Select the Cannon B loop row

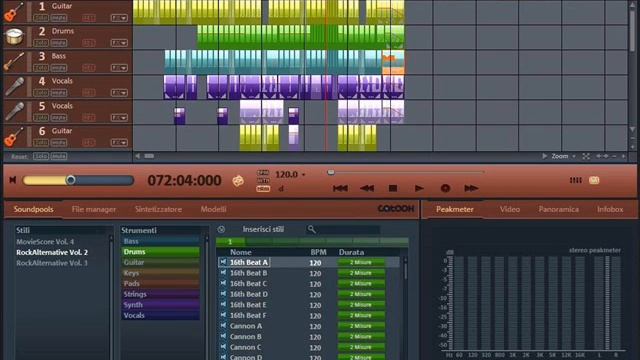[x=309, y=337]
